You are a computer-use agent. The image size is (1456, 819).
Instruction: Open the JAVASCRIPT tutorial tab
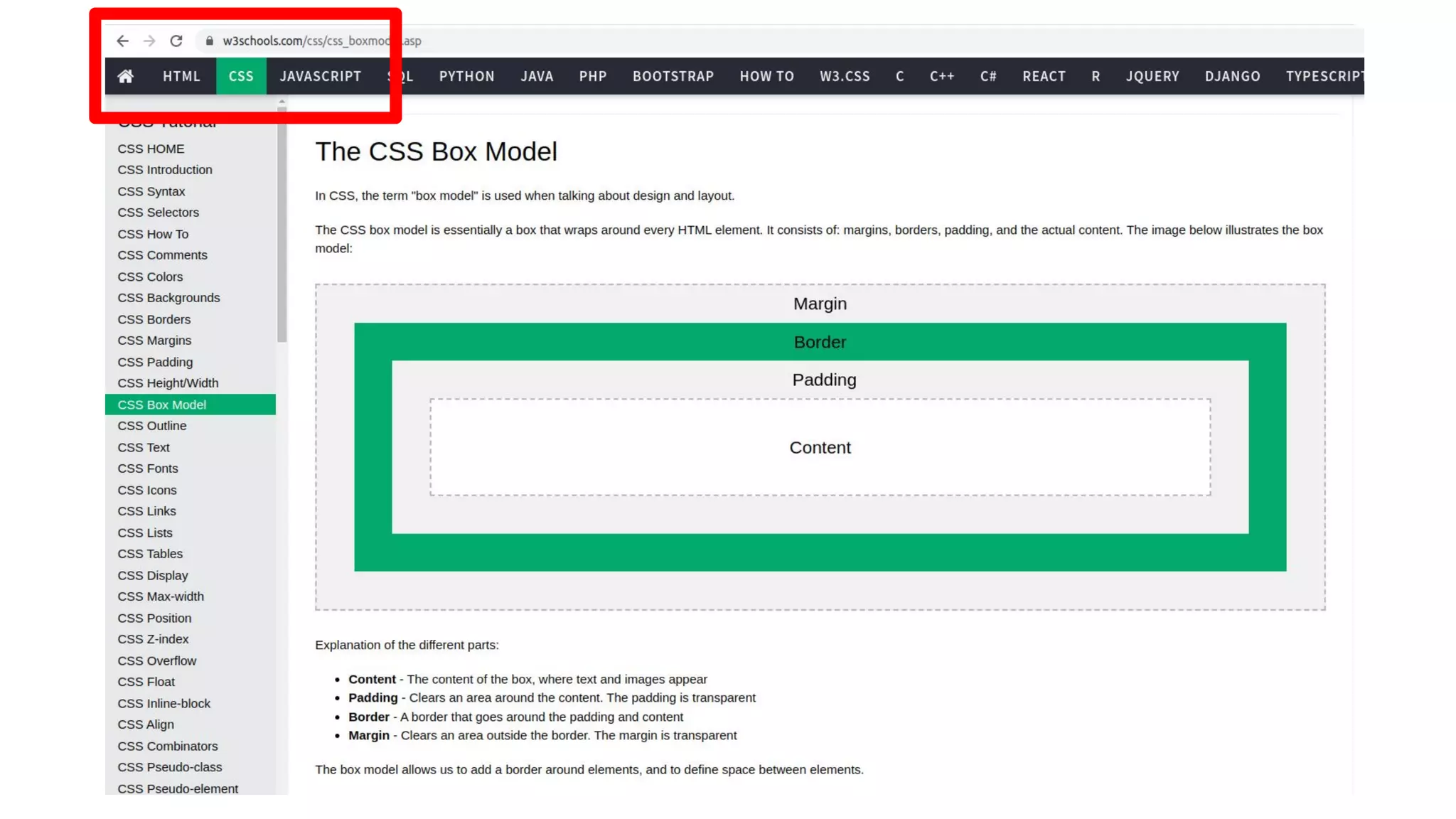321,76
